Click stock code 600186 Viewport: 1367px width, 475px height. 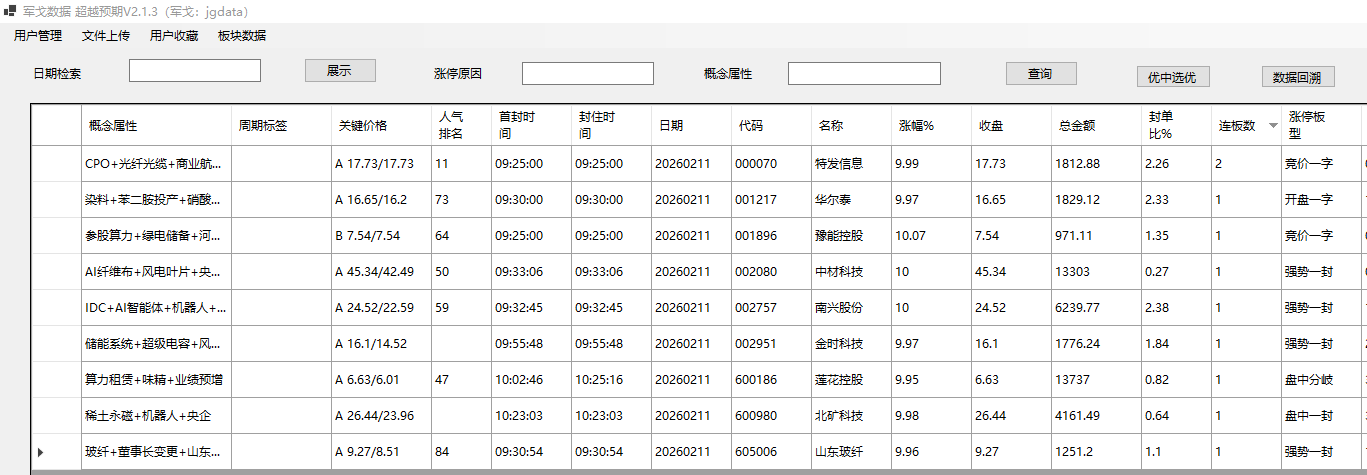771,380
